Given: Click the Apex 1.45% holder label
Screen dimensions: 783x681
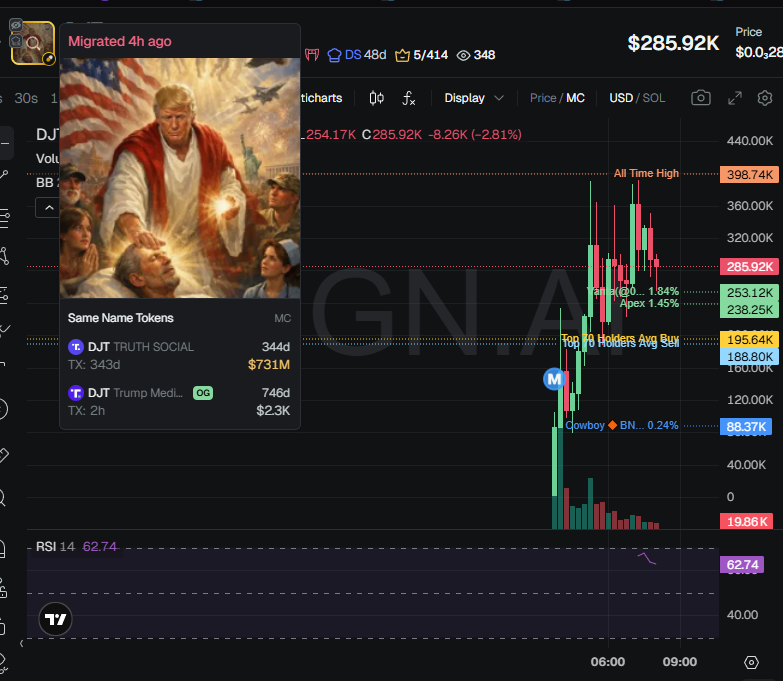Looking at the screenshot, I should coord(649,303).
